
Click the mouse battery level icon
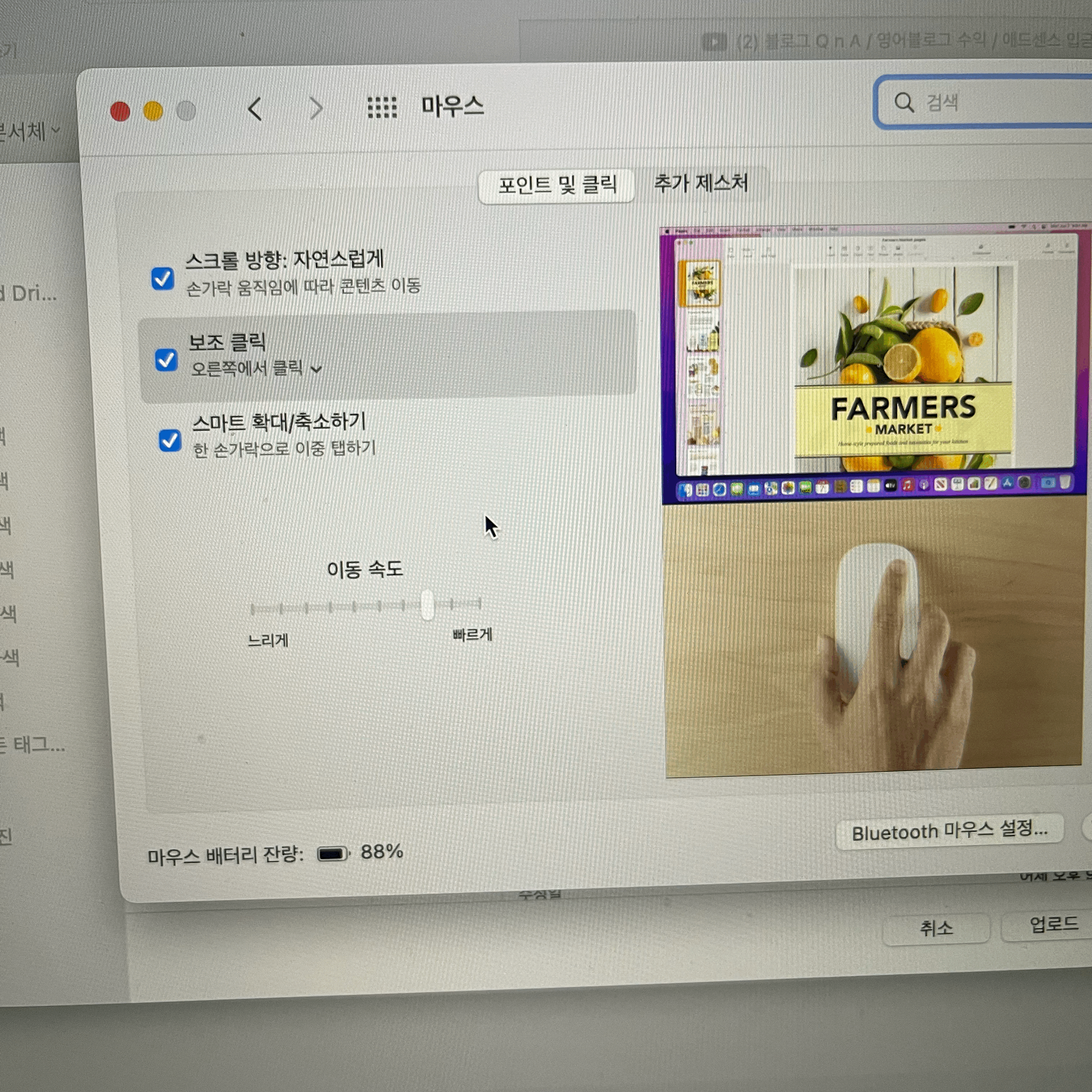(333, 853)
